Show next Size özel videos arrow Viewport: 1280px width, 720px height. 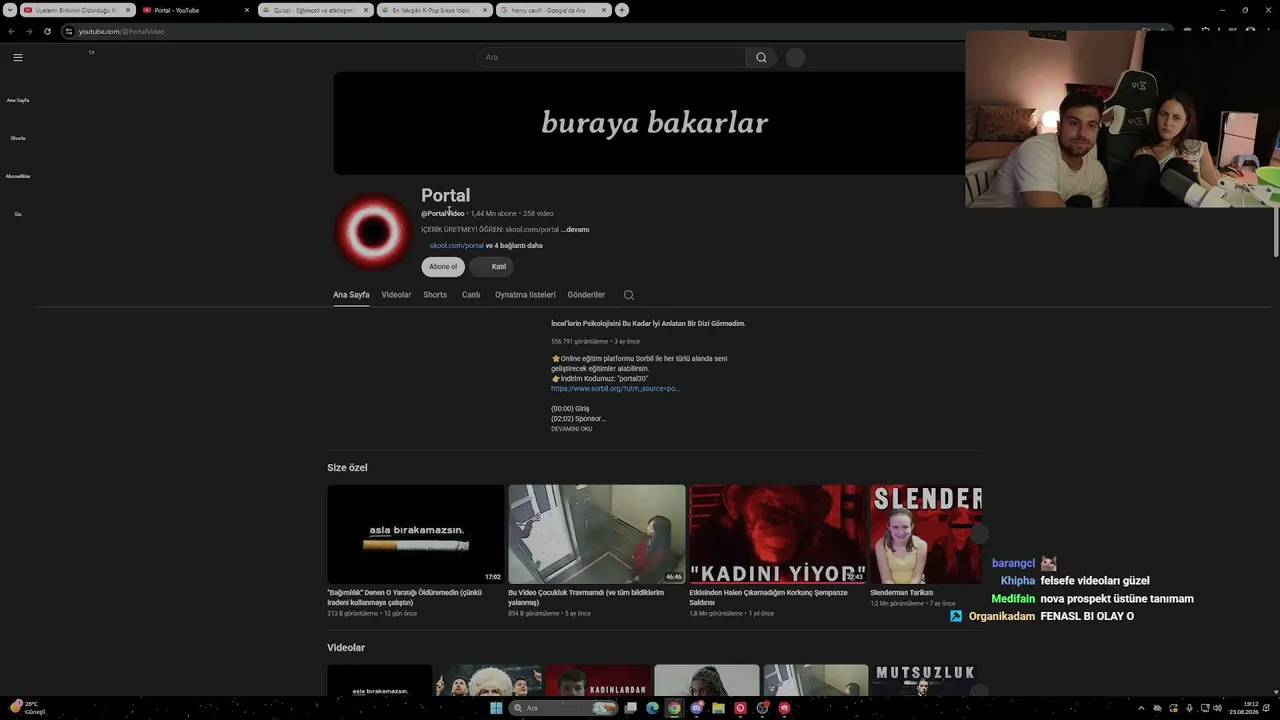[979, 535]
